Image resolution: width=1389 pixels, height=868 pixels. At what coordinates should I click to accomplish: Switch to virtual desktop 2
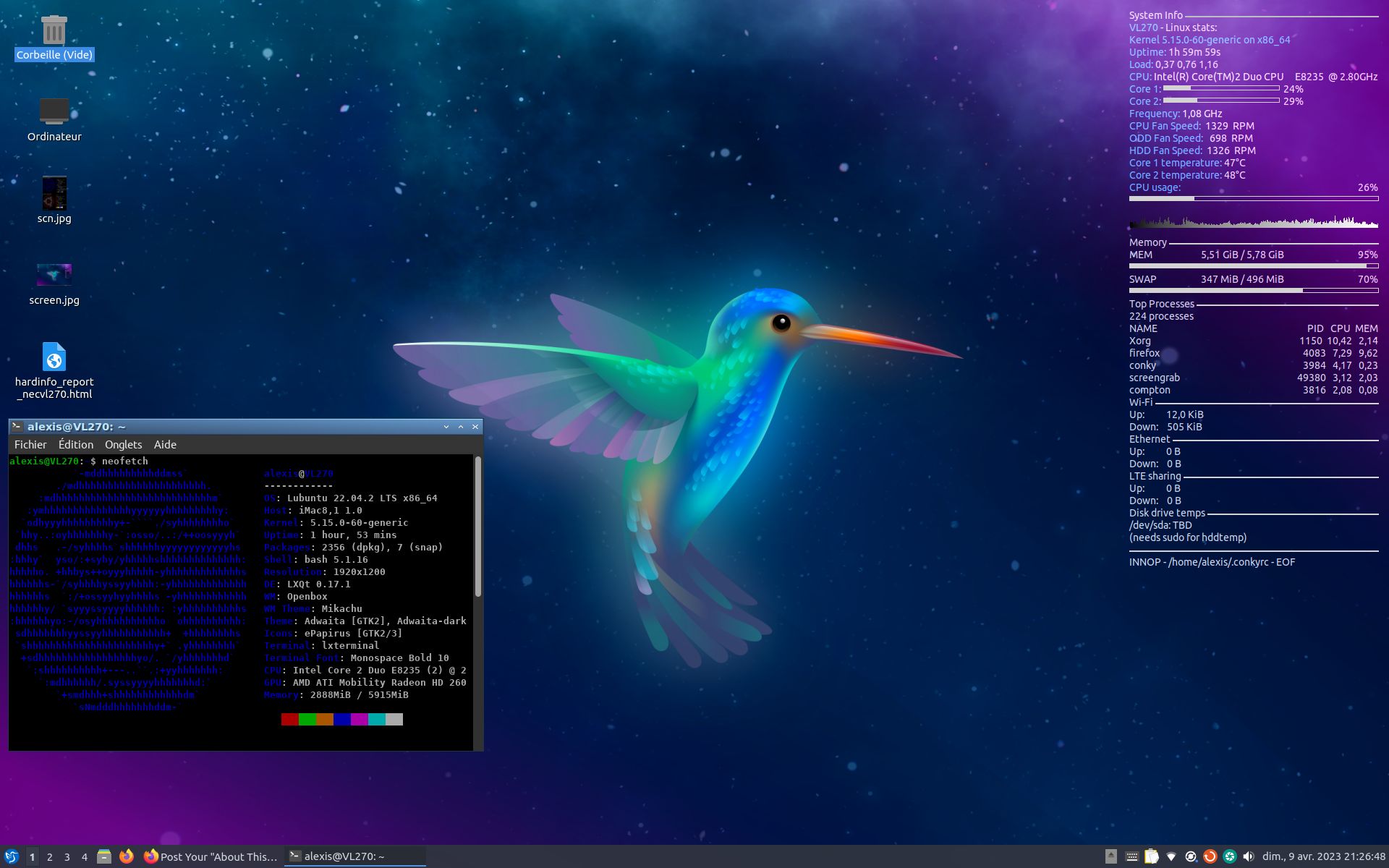[50, 856]
